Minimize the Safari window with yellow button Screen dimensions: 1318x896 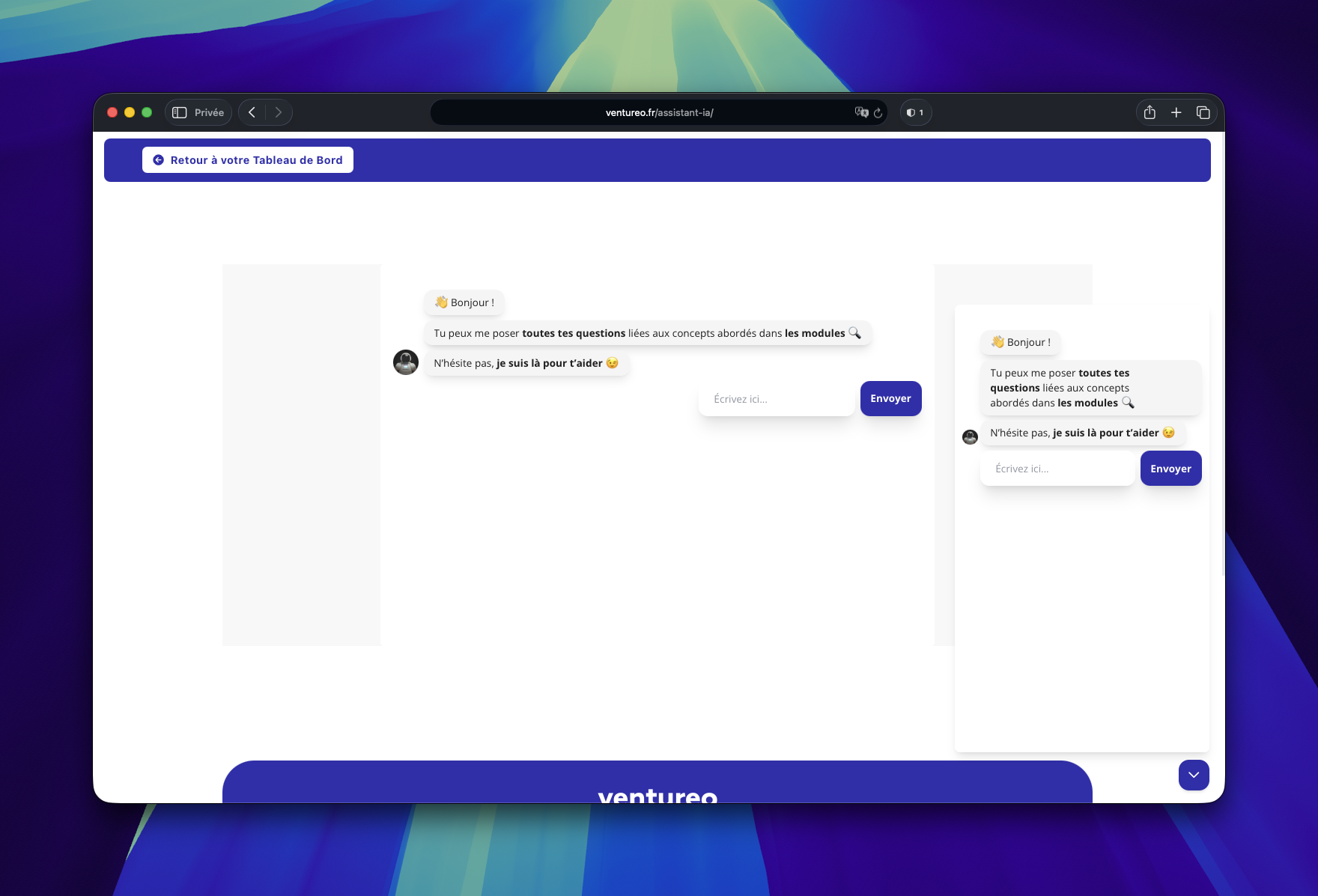click(130, 112)
